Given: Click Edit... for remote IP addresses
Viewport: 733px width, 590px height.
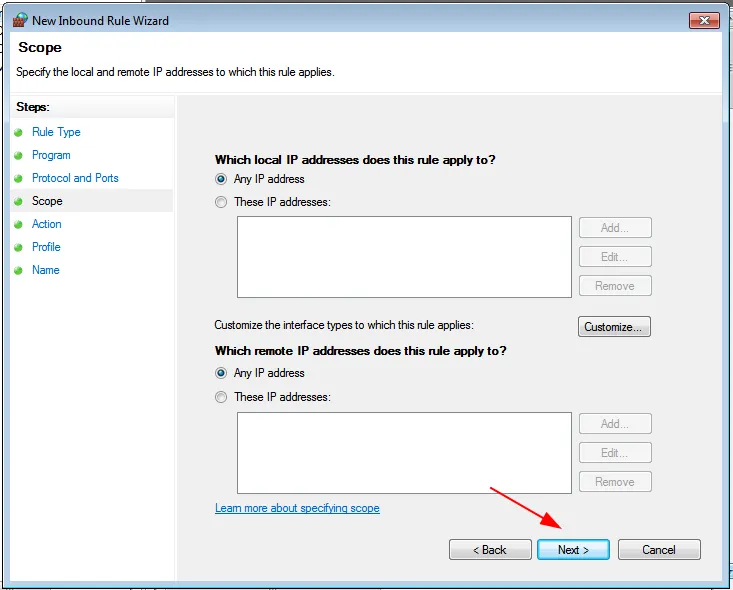Looking at the screenshot, I should pyautogui.click(x=615, y=453).
